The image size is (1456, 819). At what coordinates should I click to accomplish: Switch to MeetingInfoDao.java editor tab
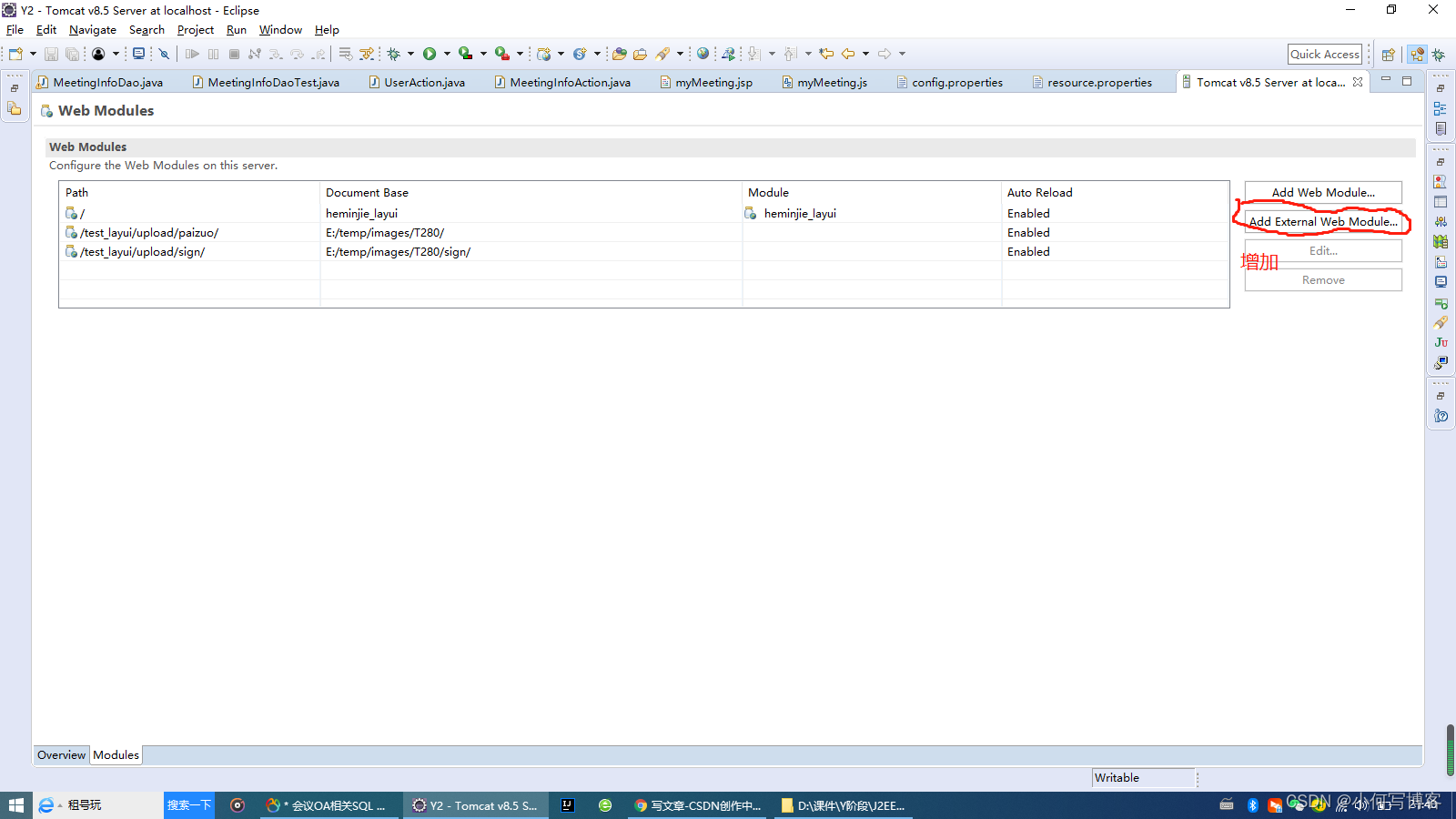100,82
